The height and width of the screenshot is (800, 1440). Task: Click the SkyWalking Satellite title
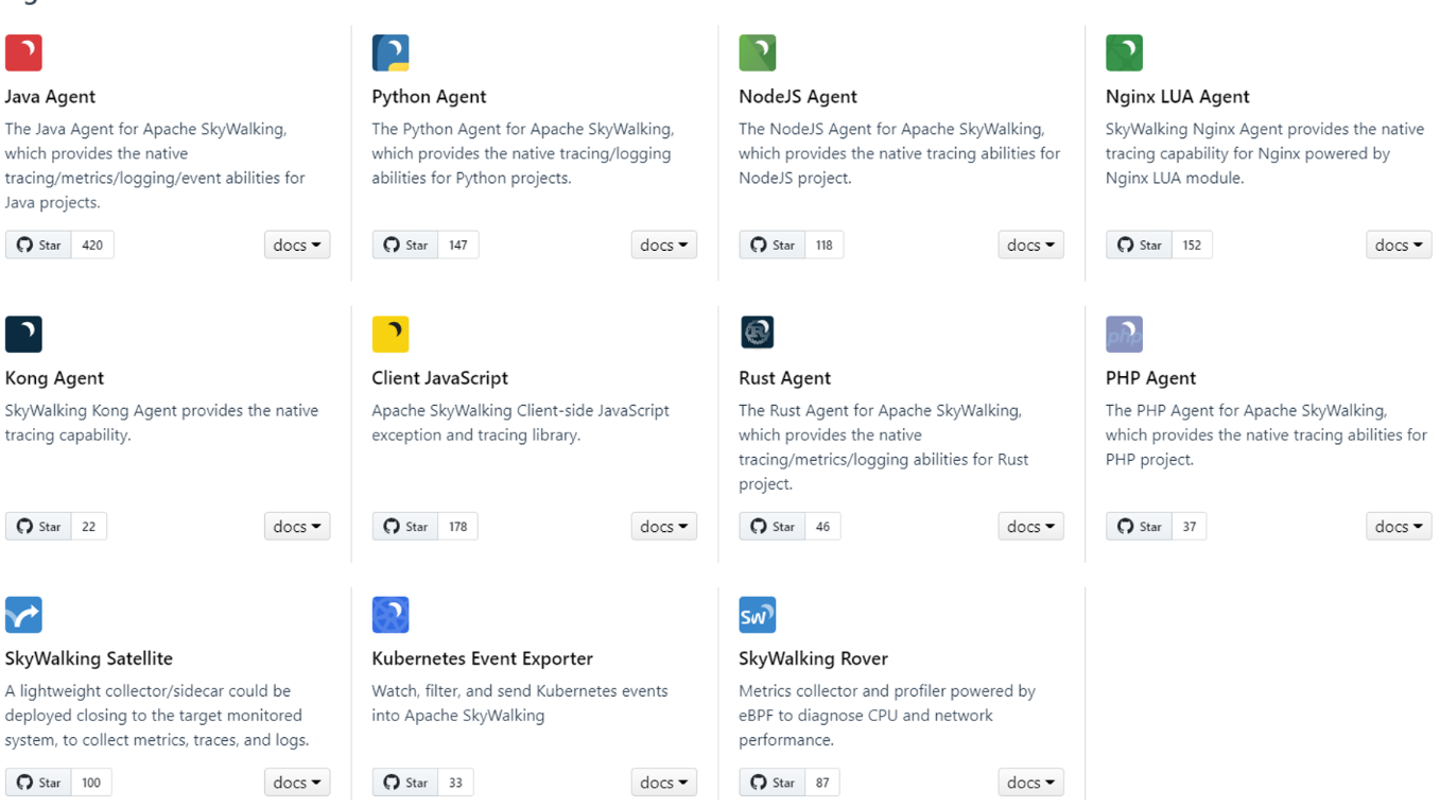click(x=89, y=659)
